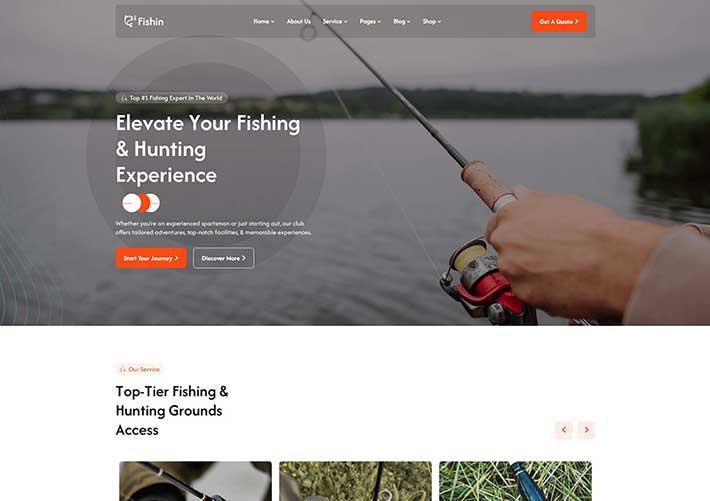Image resolution: width=710 pixels, height=501 pixels.
Task: Click the fish icon in Our Service badge
Action: 122,370
